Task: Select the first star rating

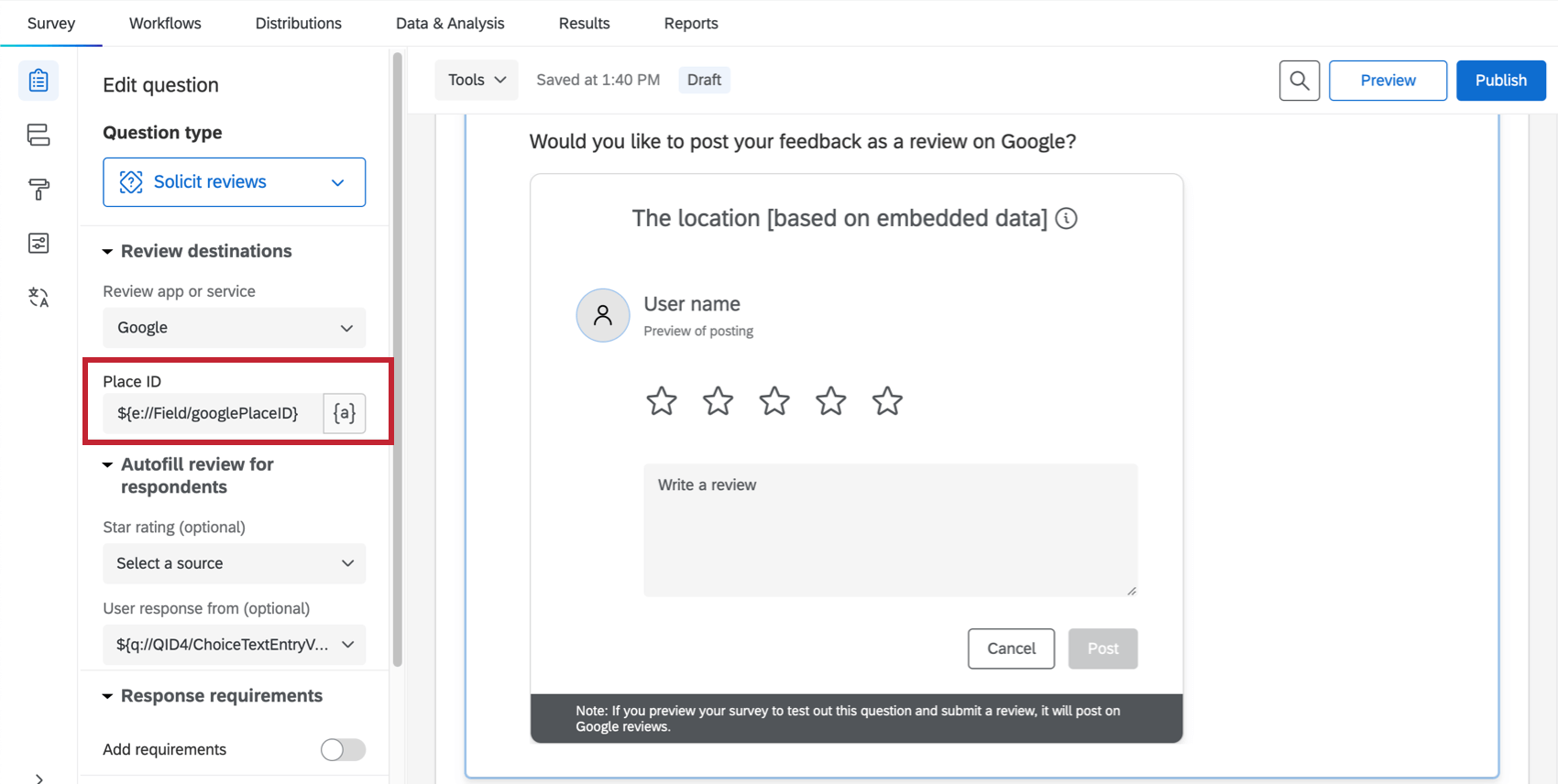Action: [662, 400]
